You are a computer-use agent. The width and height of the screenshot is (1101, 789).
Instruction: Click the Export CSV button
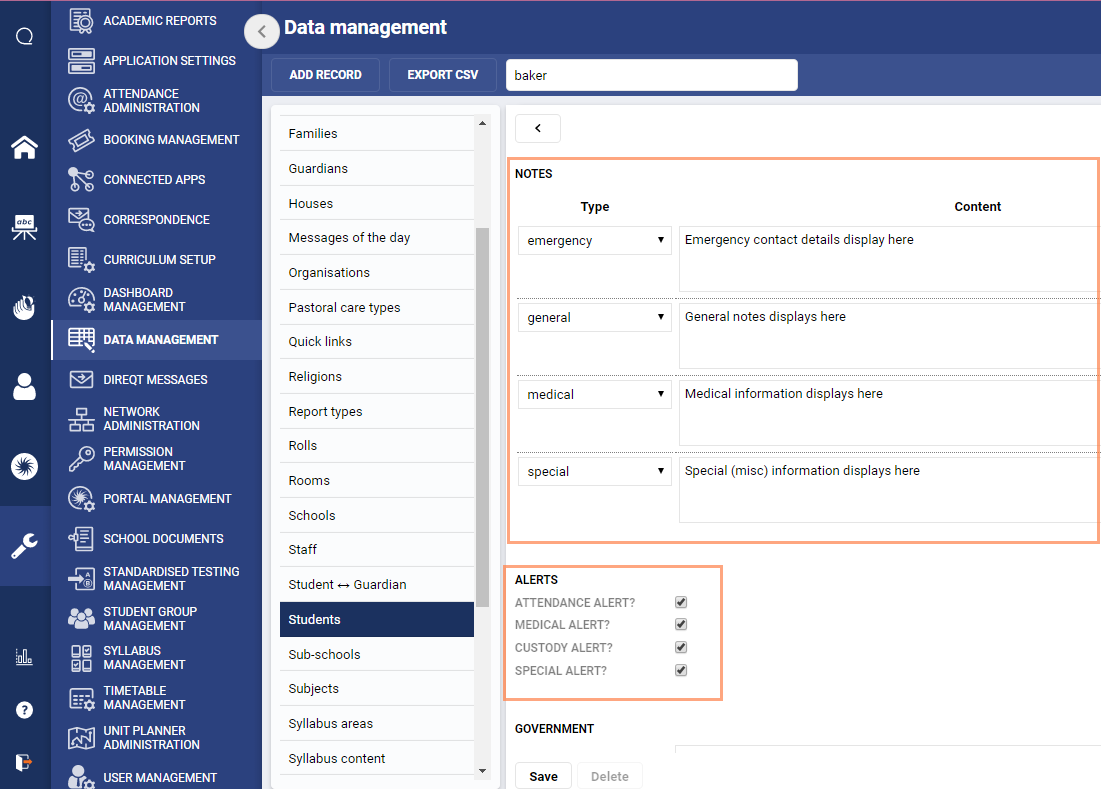pyautogui.click(x=442, y=74)
